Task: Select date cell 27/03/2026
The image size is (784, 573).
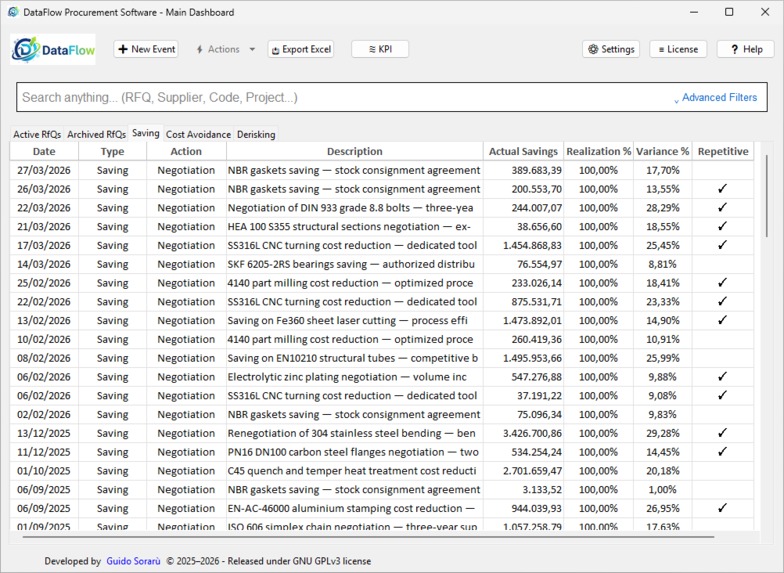Action: click(44, 170)
